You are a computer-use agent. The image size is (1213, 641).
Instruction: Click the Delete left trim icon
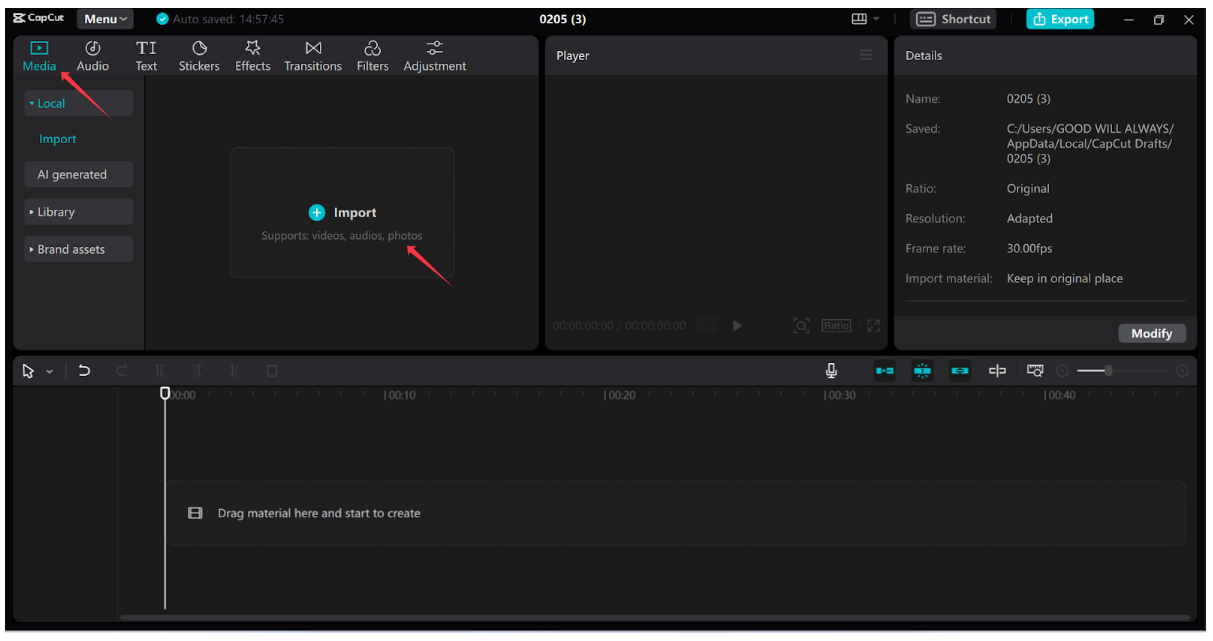pos(197,371)
